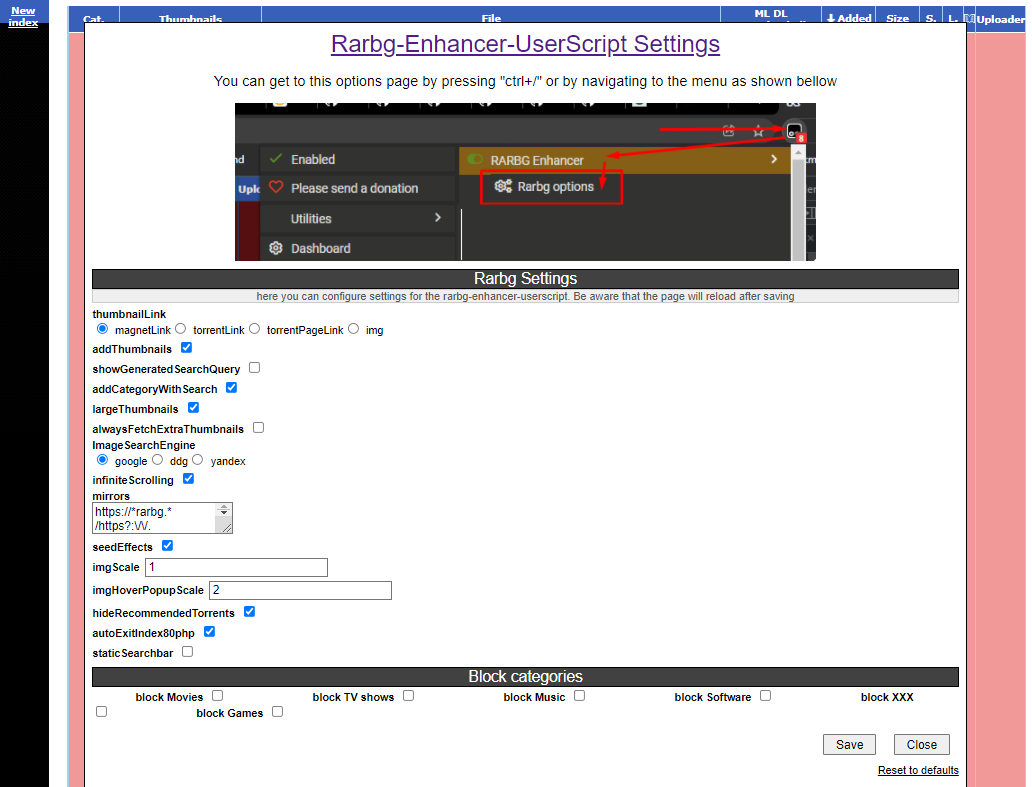Screen dimensions: 1032x787
Task: Uncheck hideRecommendedTorrents
Action: [249, 611]
